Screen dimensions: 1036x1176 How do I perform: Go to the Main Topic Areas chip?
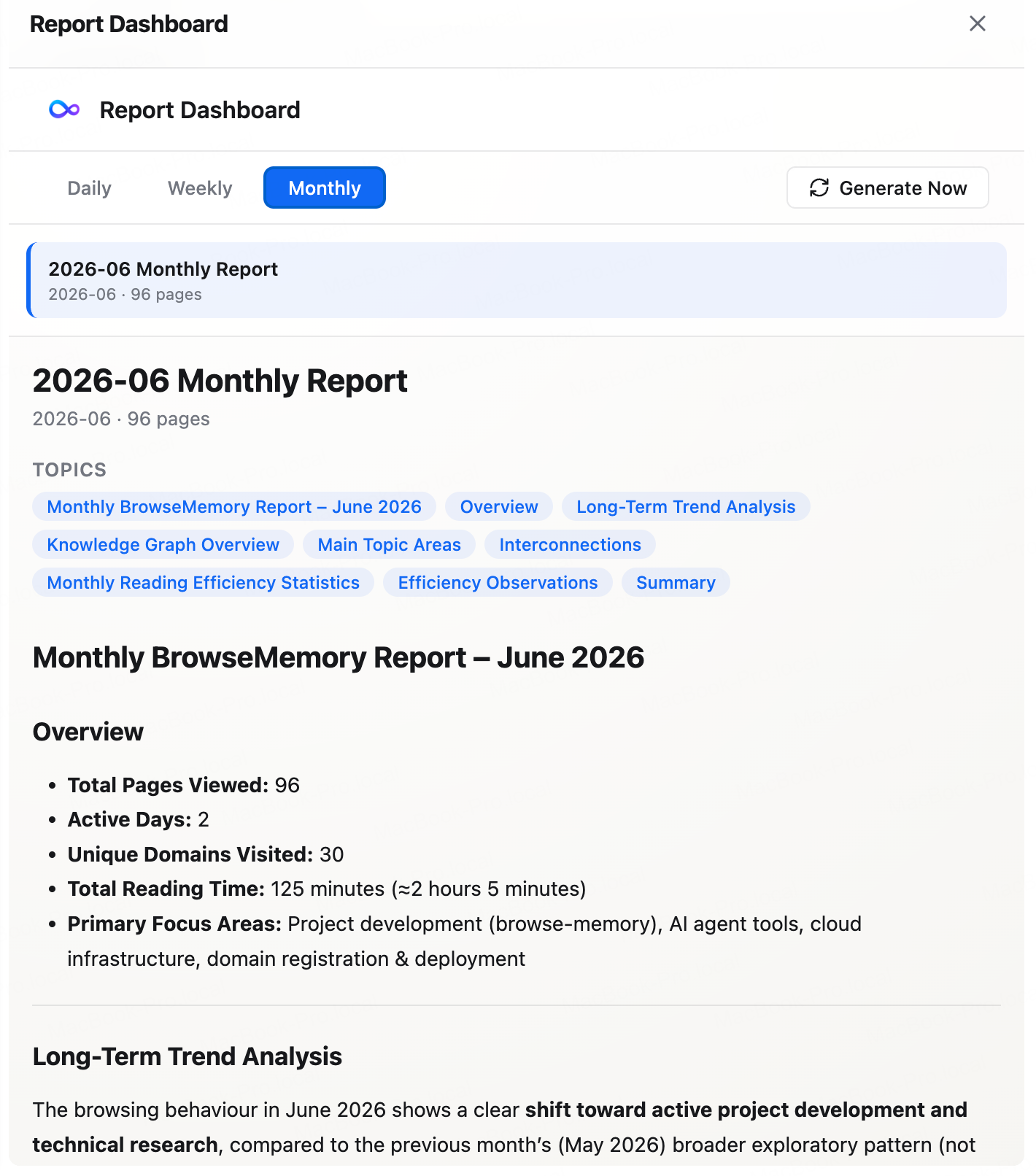[390, 544]
